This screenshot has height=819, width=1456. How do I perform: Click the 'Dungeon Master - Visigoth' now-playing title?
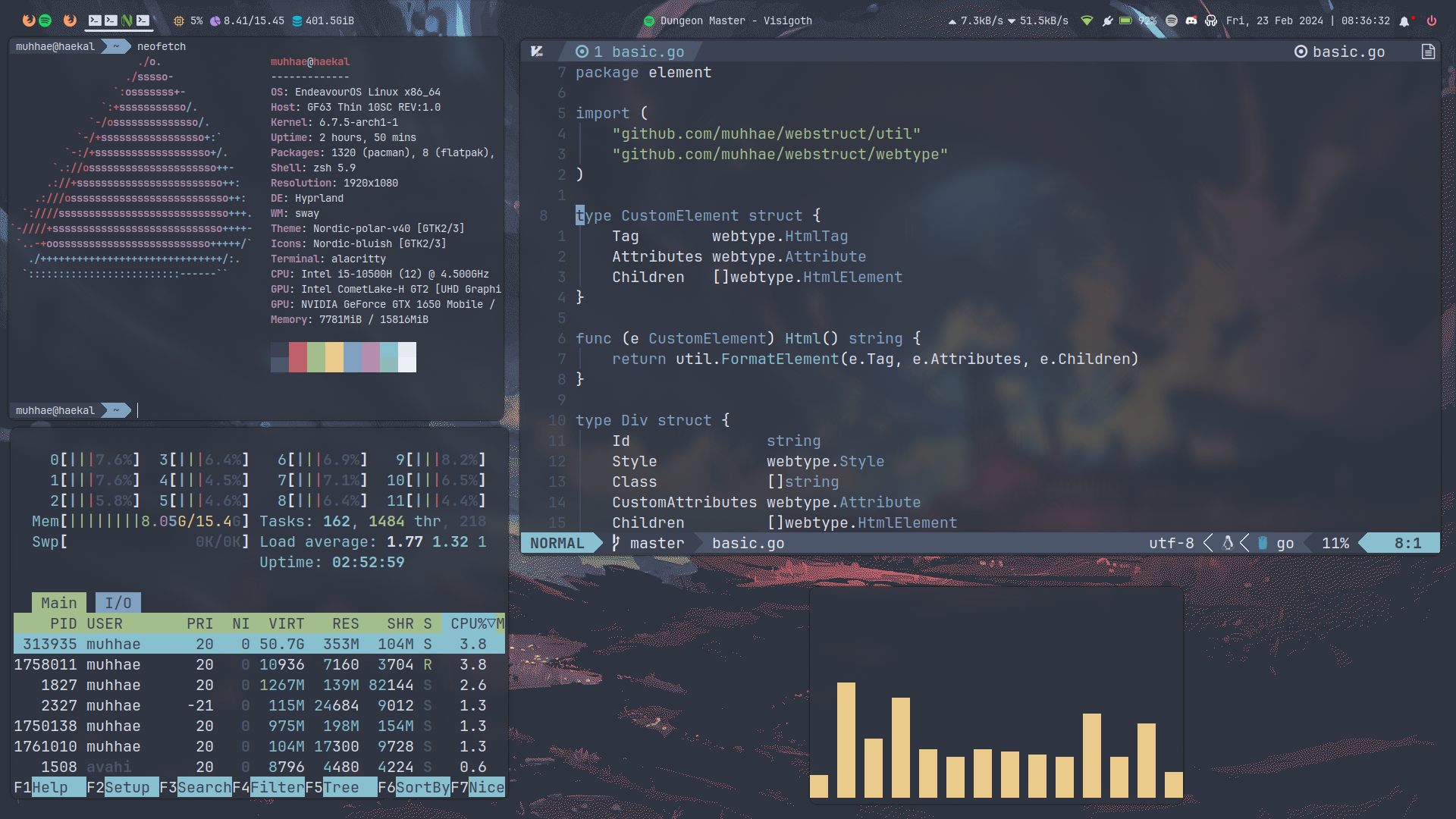pos(736,21)
